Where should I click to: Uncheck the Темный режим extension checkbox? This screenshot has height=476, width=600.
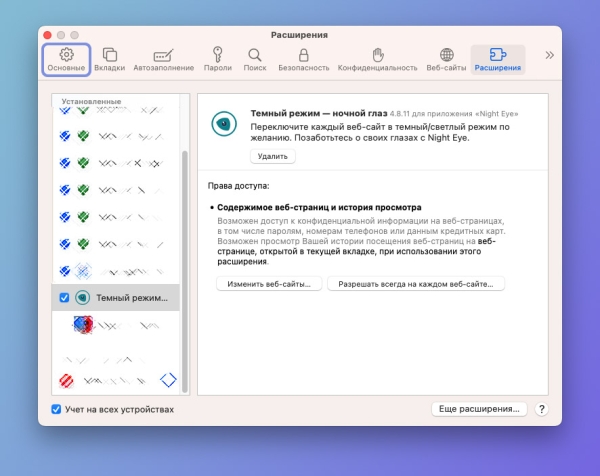(65, 298)
